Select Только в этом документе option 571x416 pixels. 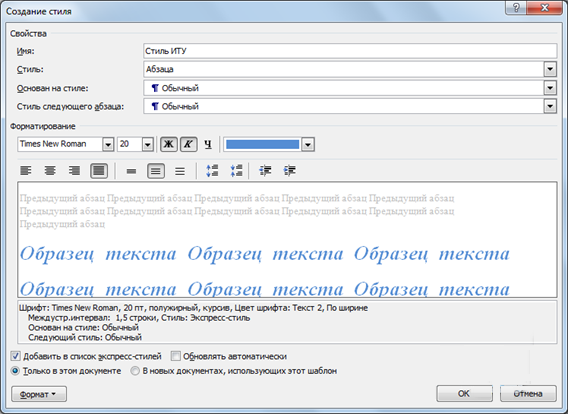tap(15, 372)
